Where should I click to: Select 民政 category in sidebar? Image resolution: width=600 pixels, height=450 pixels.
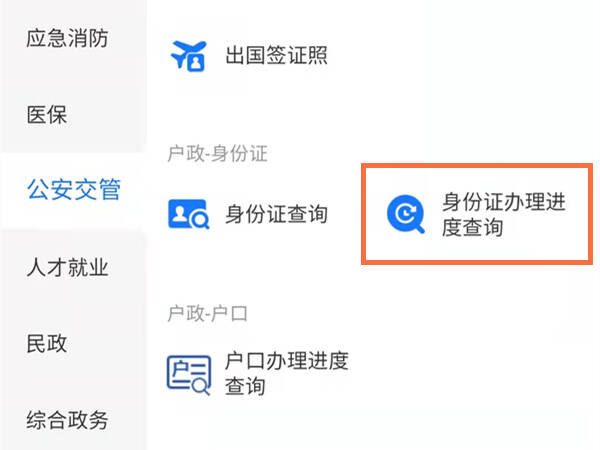(x=47, y=343)
